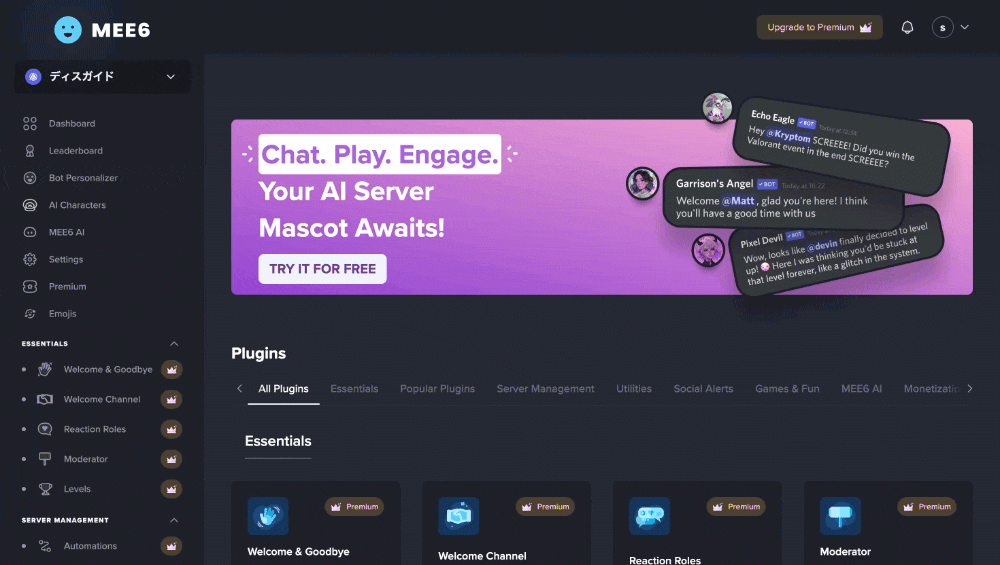
Task: Click the Welcome & Goodbye plugin card icon
Action: (x=268, y=516)
